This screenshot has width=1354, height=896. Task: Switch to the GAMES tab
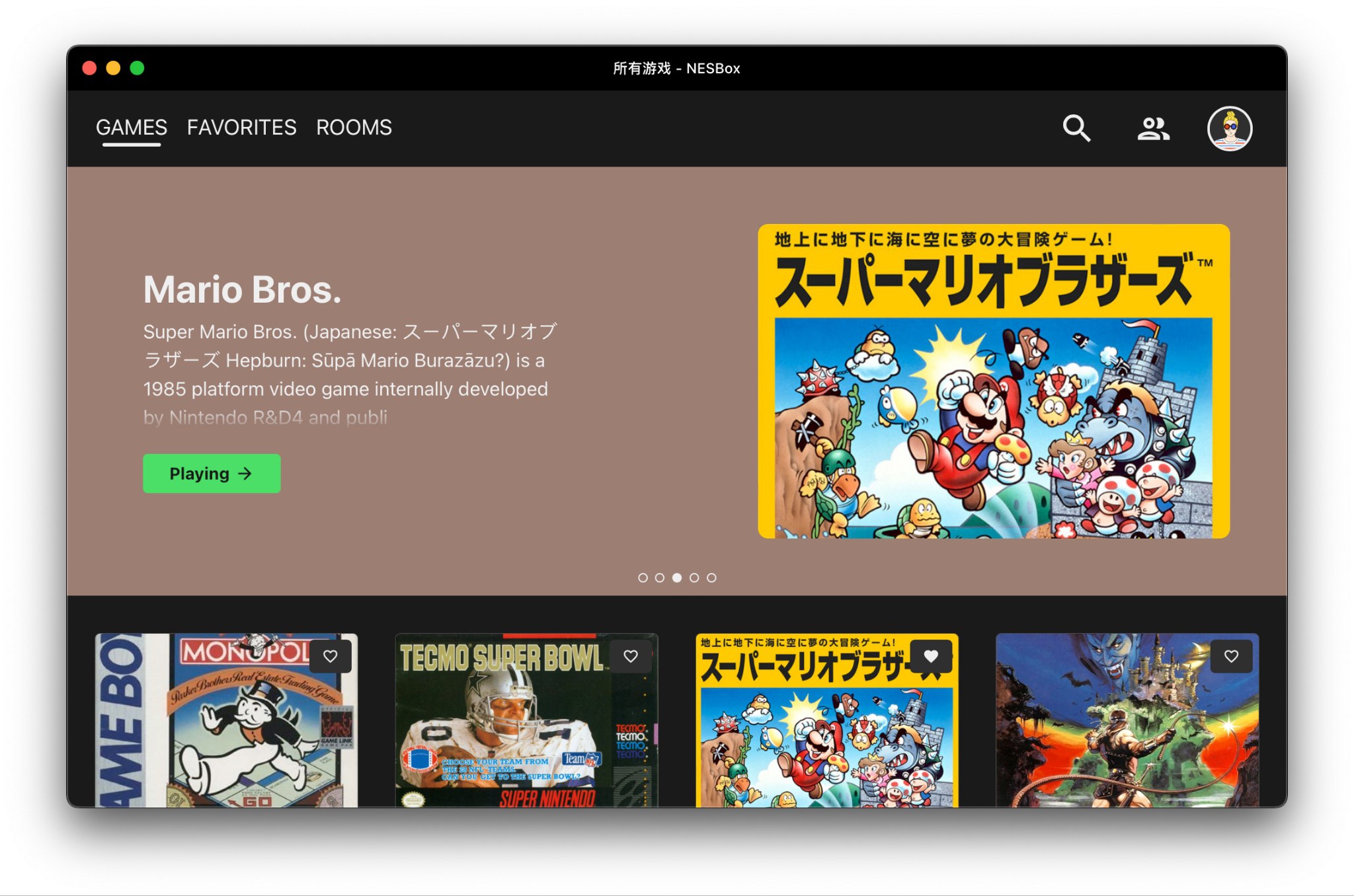131,127
